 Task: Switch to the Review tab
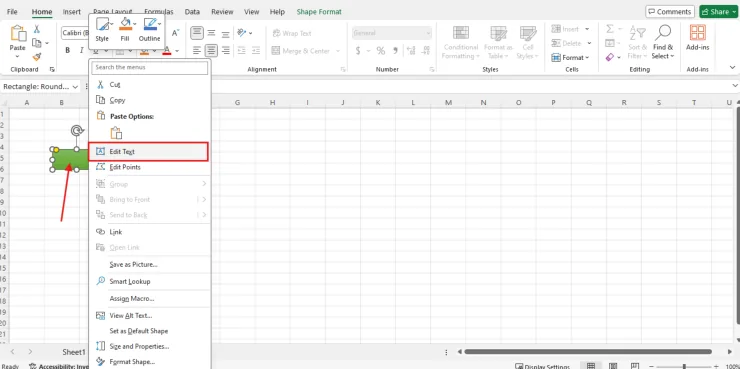click(x=222, y=12)
